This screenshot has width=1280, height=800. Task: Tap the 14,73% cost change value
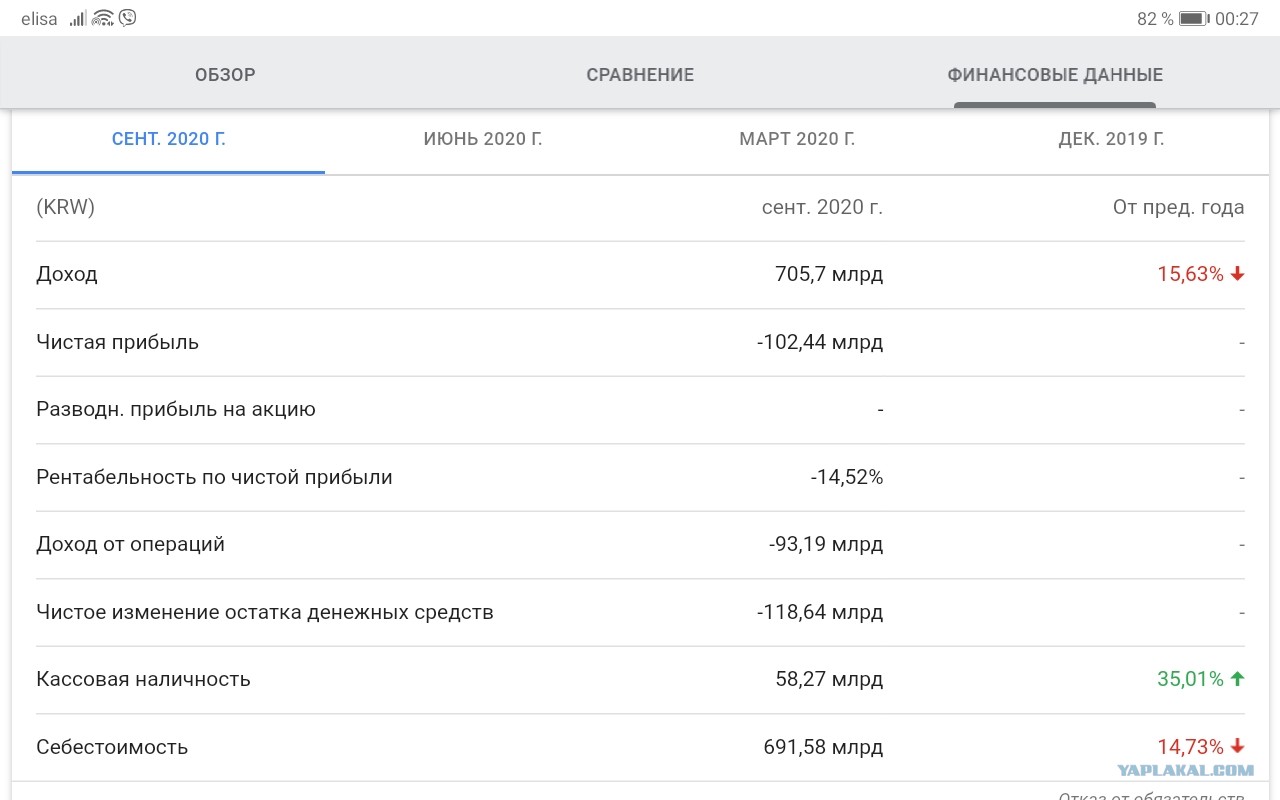1190,747
